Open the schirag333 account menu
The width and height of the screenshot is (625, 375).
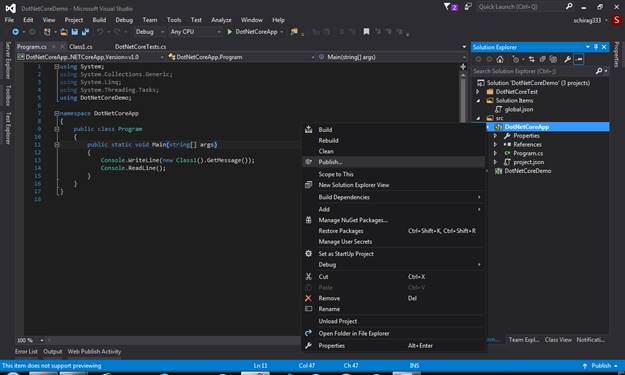click(590, 20)
